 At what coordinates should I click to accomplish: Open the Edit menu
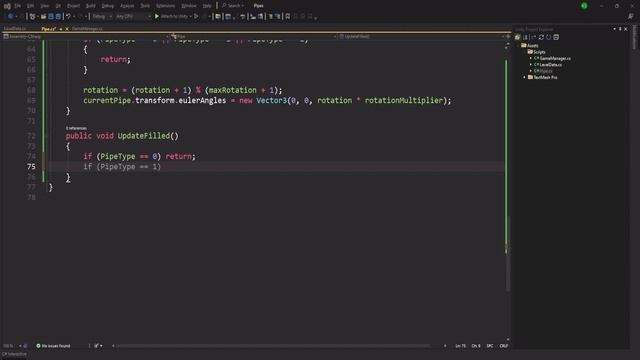pos(31,6)
